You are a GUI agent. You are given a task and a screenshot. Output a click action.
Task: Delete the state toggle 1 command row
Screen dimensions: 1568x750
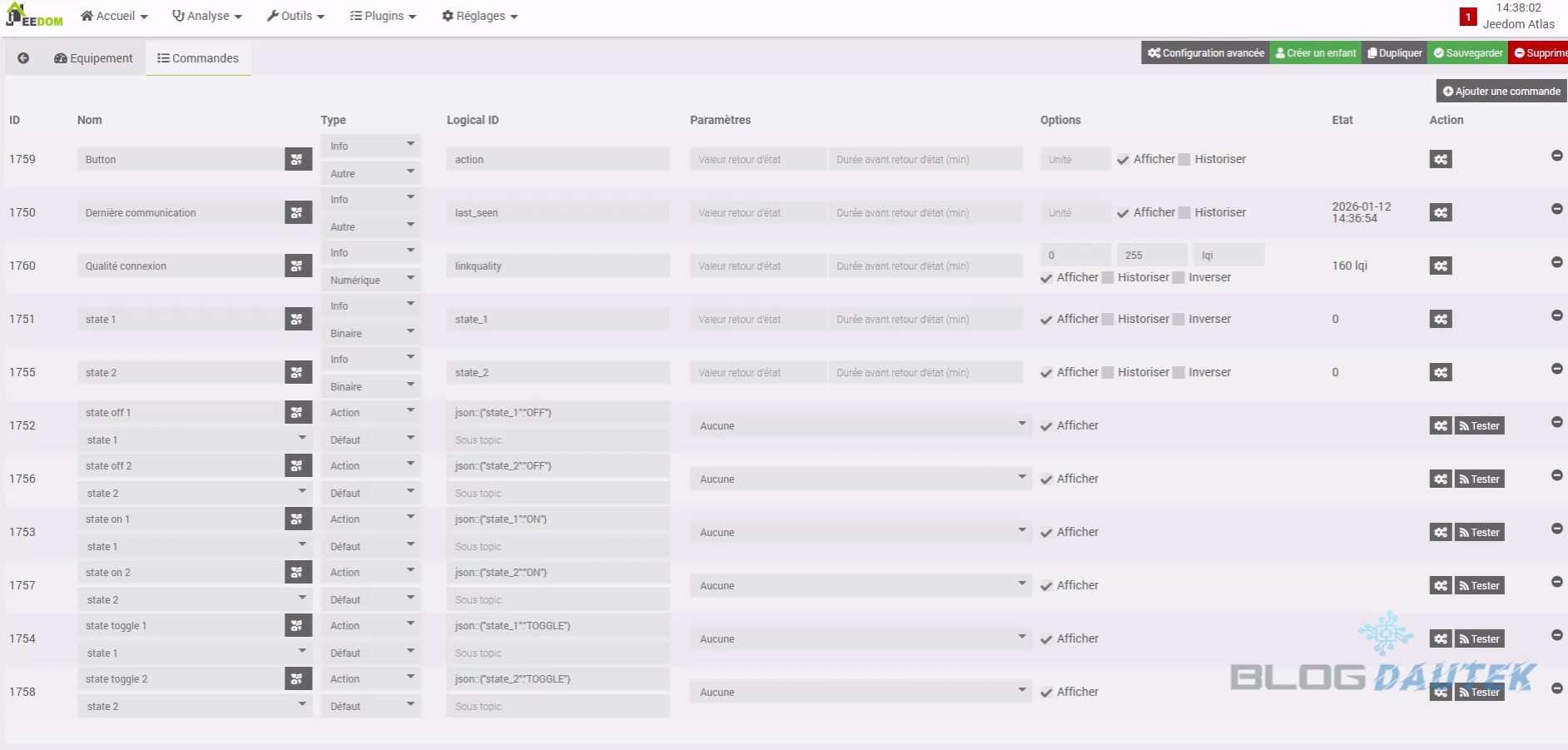(1556, 635)
